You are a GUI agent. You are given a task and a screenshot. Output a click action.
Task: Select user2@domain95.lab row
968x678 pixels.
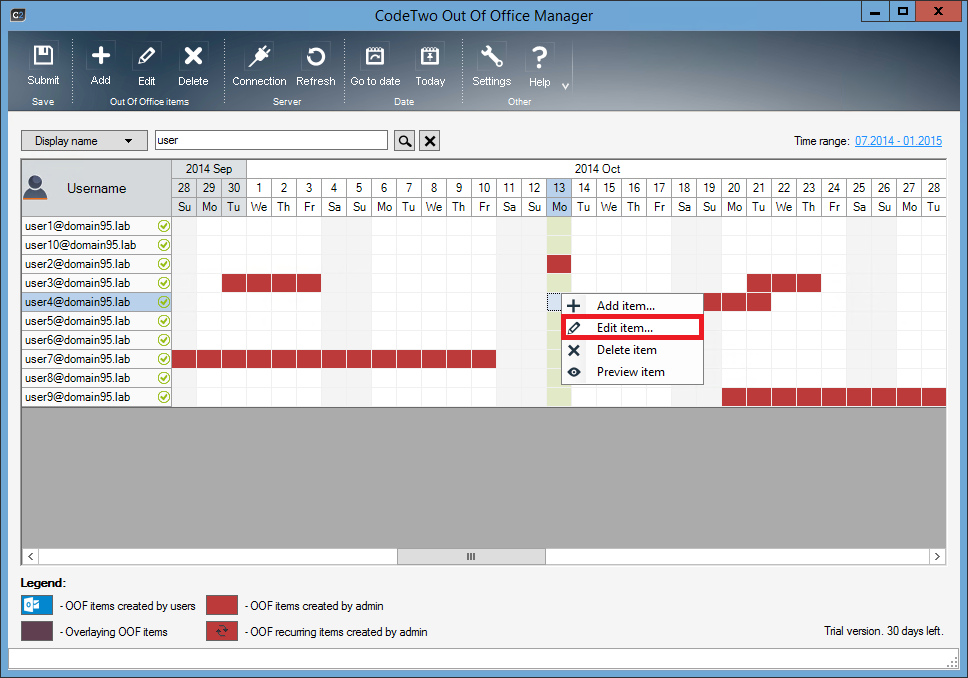point(96,264)
